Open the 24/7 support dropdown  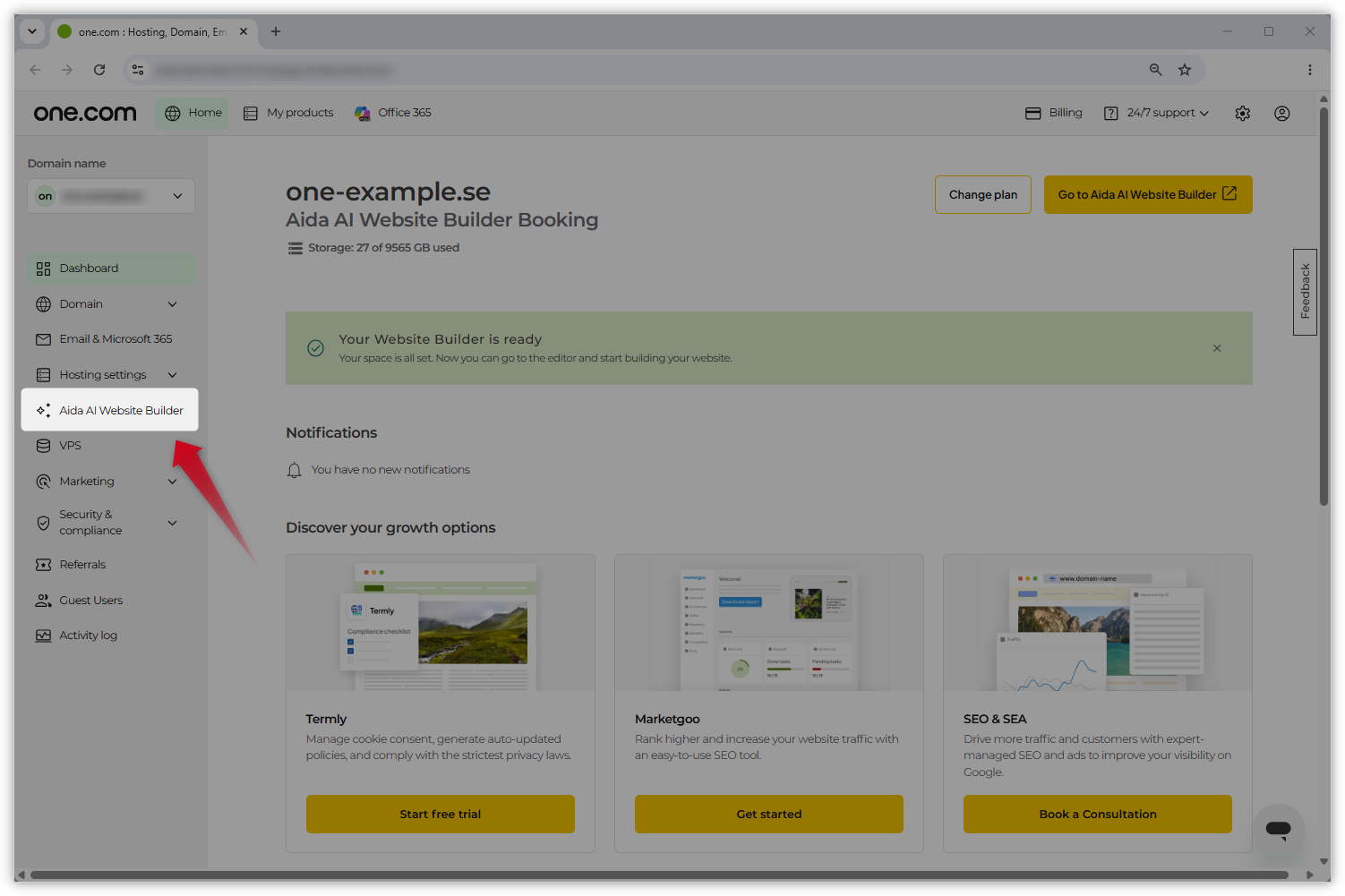[1157, 113]
